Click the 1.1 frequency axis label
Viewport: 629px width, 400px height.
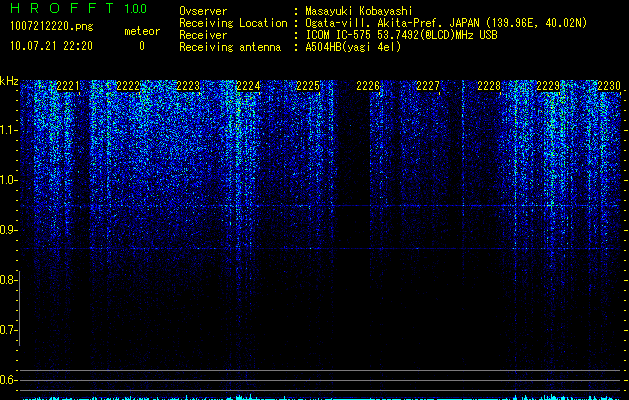coord(9,130)
